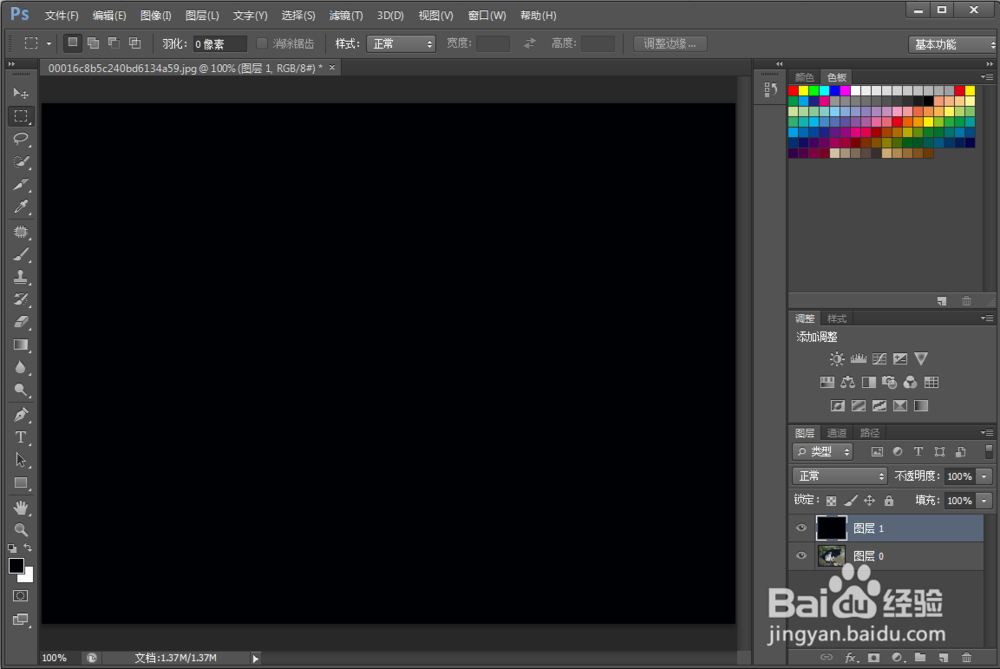The width and height of the screenshot is (1000, 669).
Task: Select the Quick Selection tool
Action: [x=20, y=162]
